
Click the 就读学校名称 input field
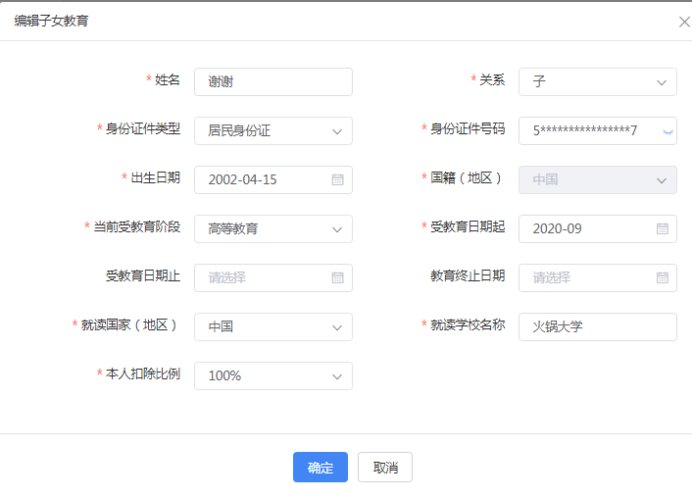(597, 327)
